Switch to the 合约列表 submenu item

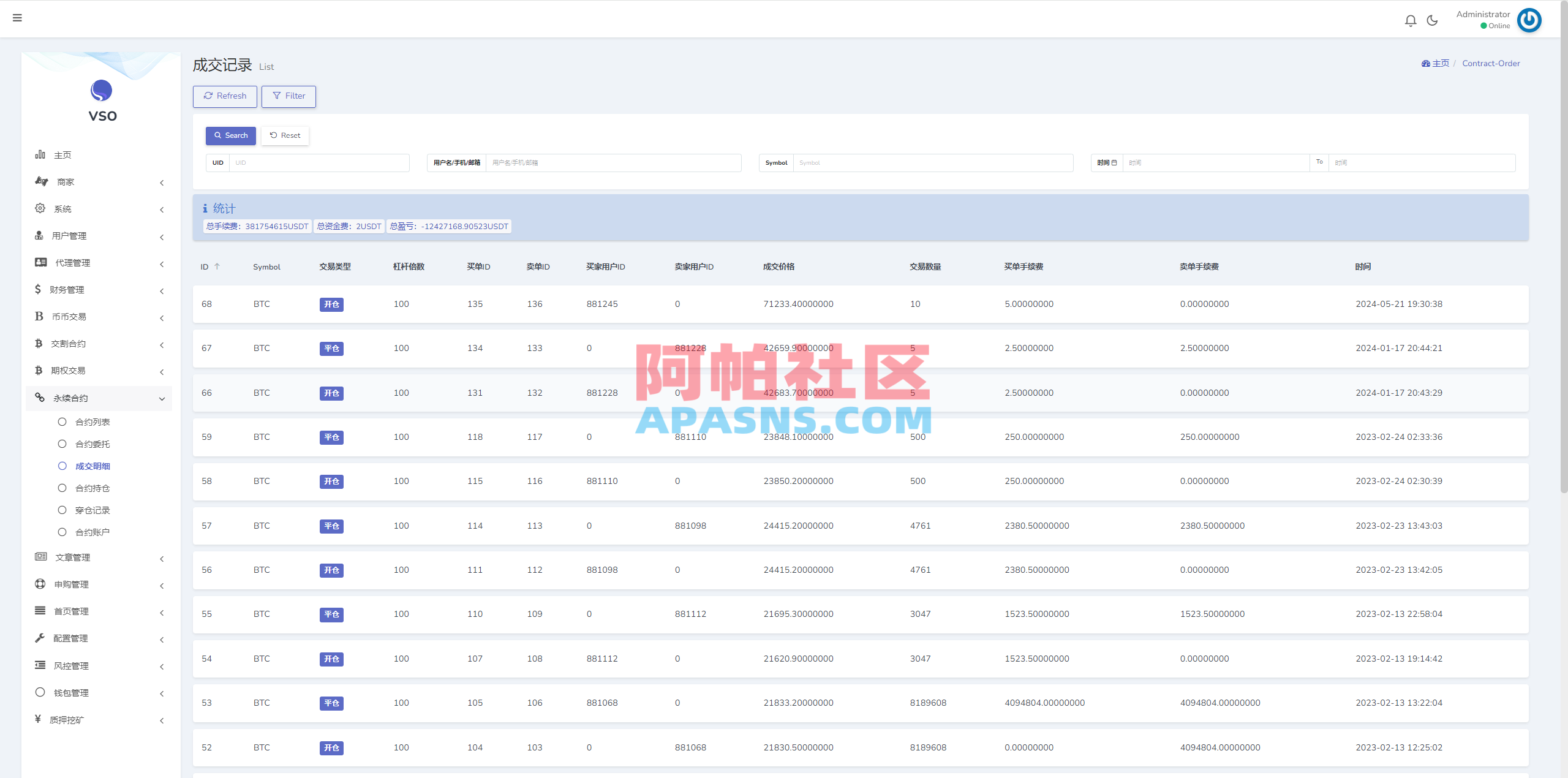click(94, 421)
